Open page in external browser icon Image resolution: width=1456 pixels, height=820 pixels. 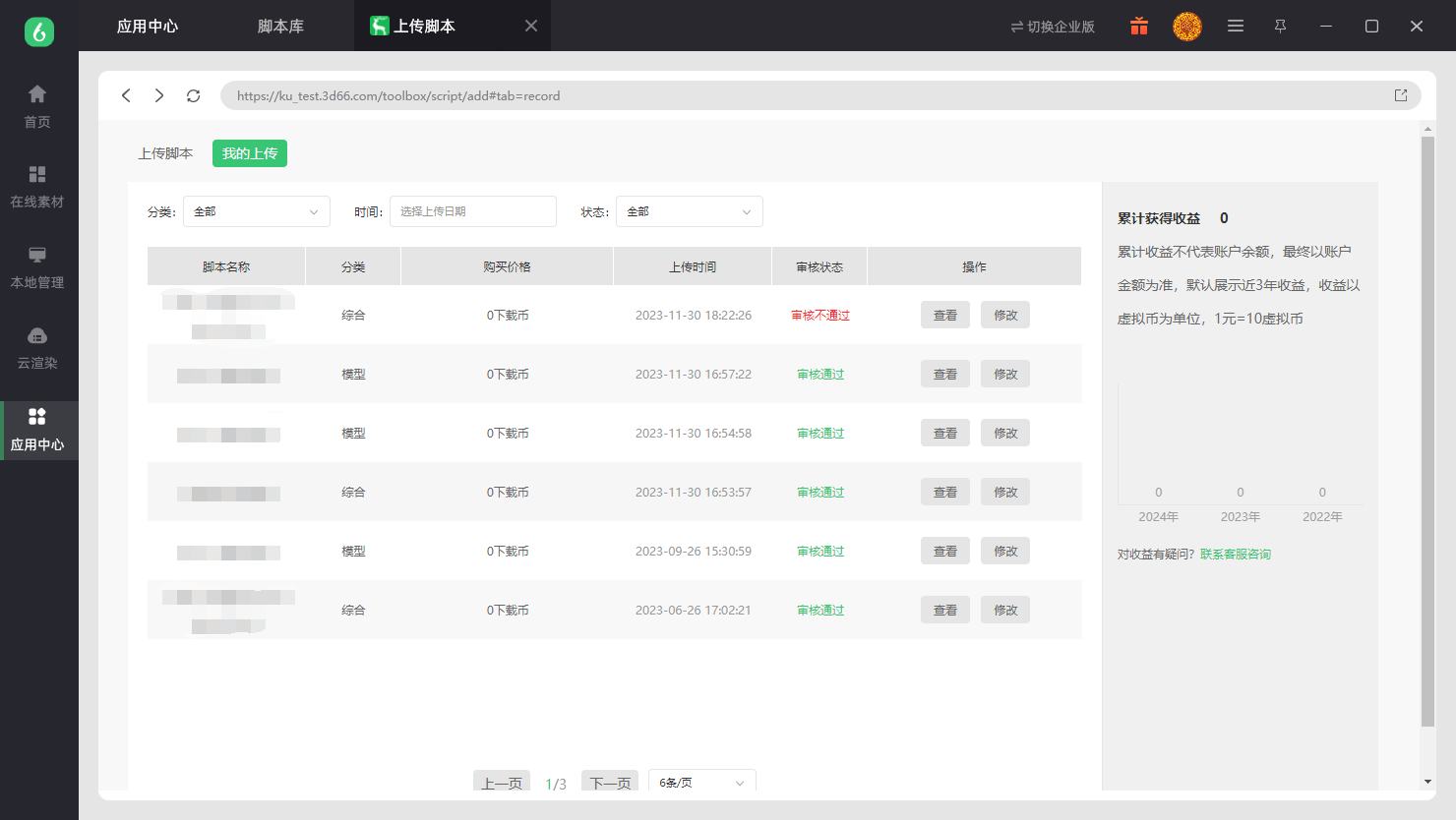(1401, 95)
